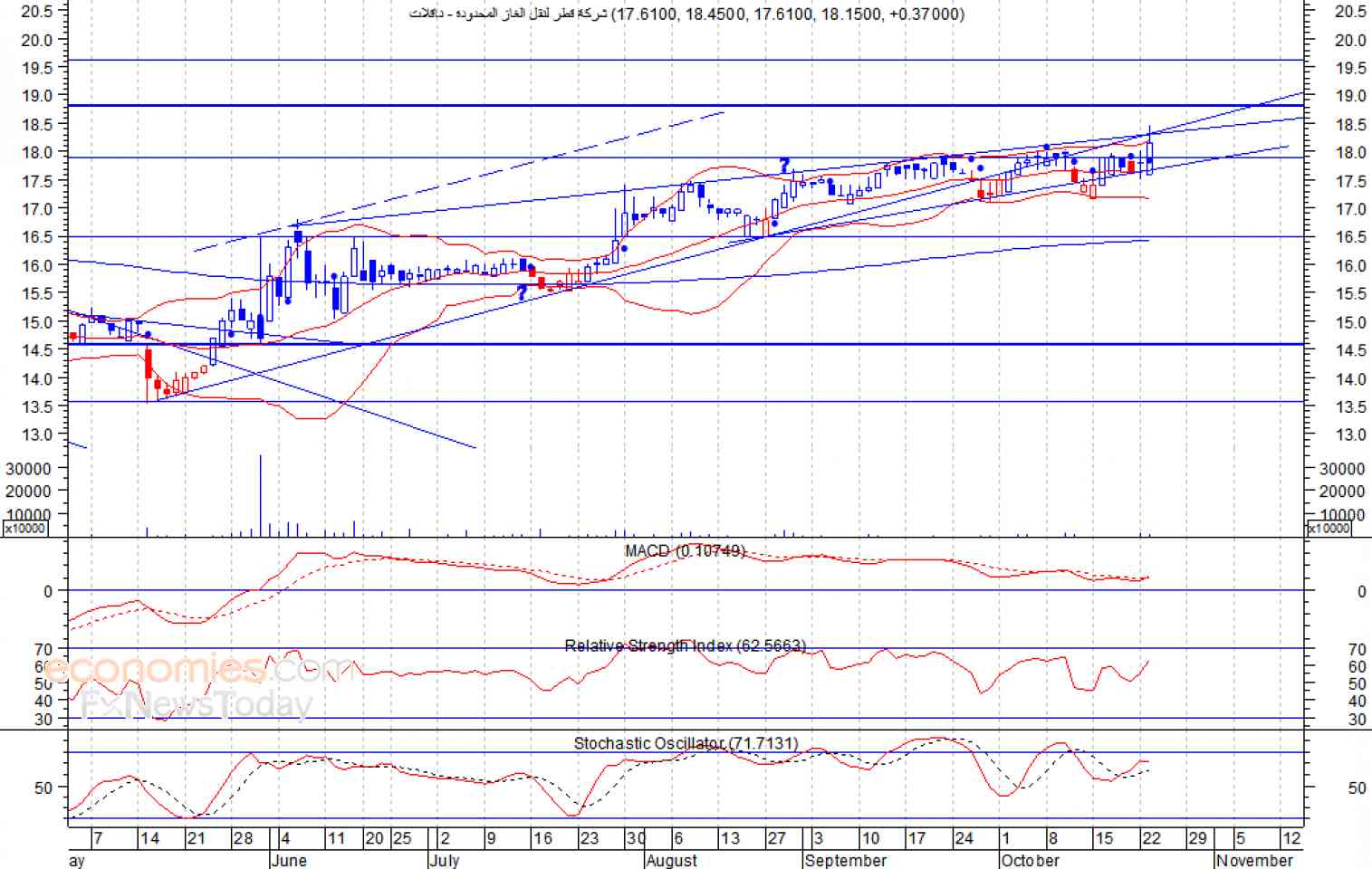The width and height of the screenshot is (1372, 869).
Task: Click the November month label on the time axis
Action: 1254,860
